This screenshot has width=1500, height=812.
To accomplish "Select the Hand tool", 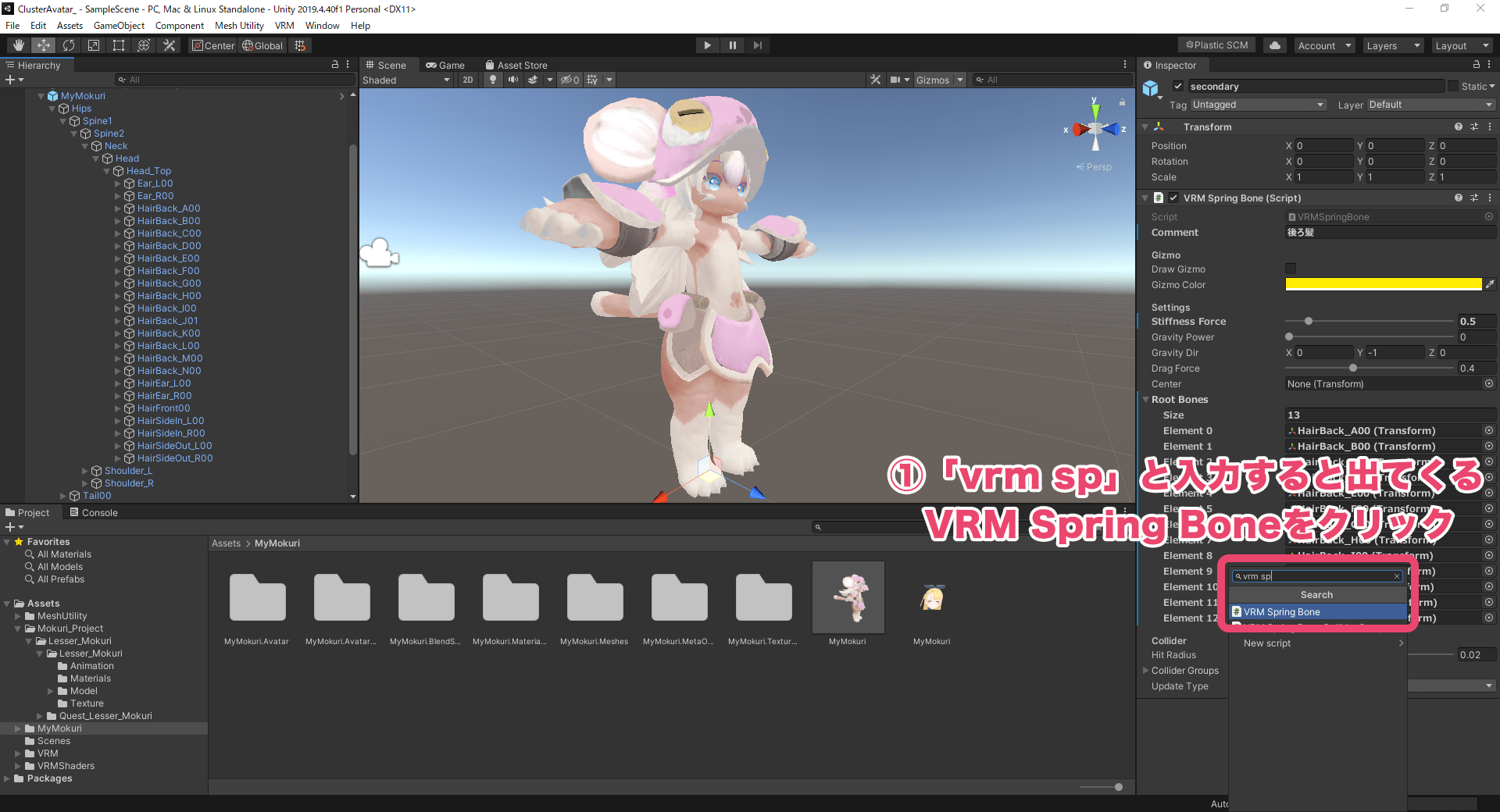I will coord(17,45).
